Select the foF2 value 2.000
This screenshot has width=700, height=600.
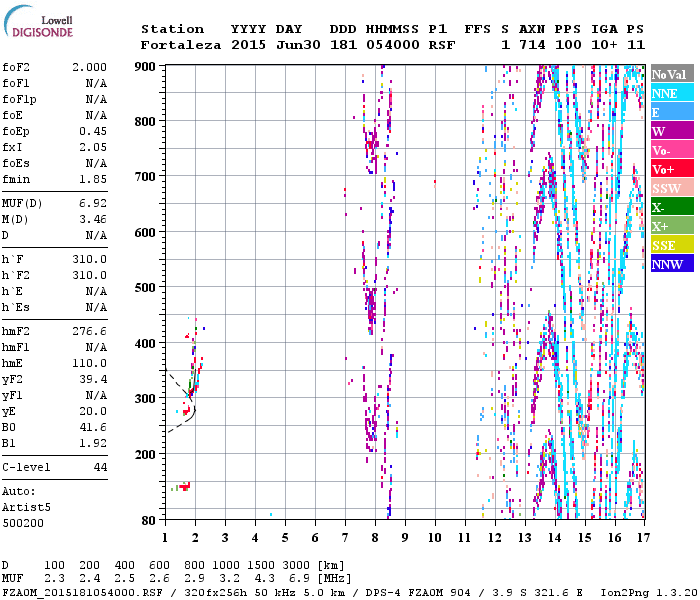(x=89, y=66)
